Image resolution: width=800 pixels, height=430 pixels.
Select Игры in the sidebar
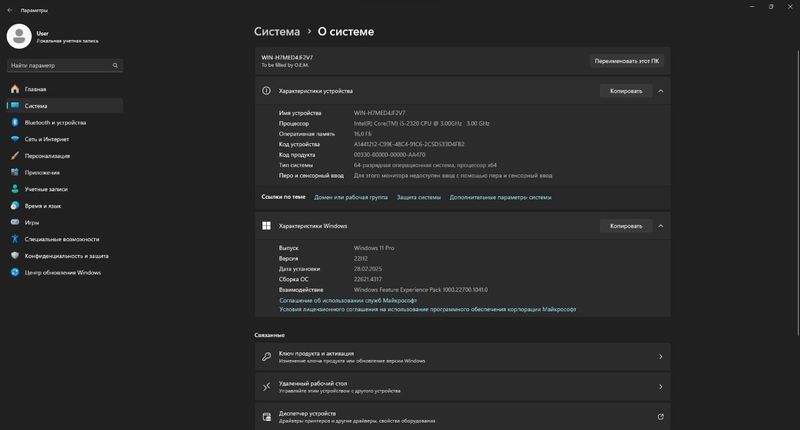pyautogui.click(x=65, y=222)
